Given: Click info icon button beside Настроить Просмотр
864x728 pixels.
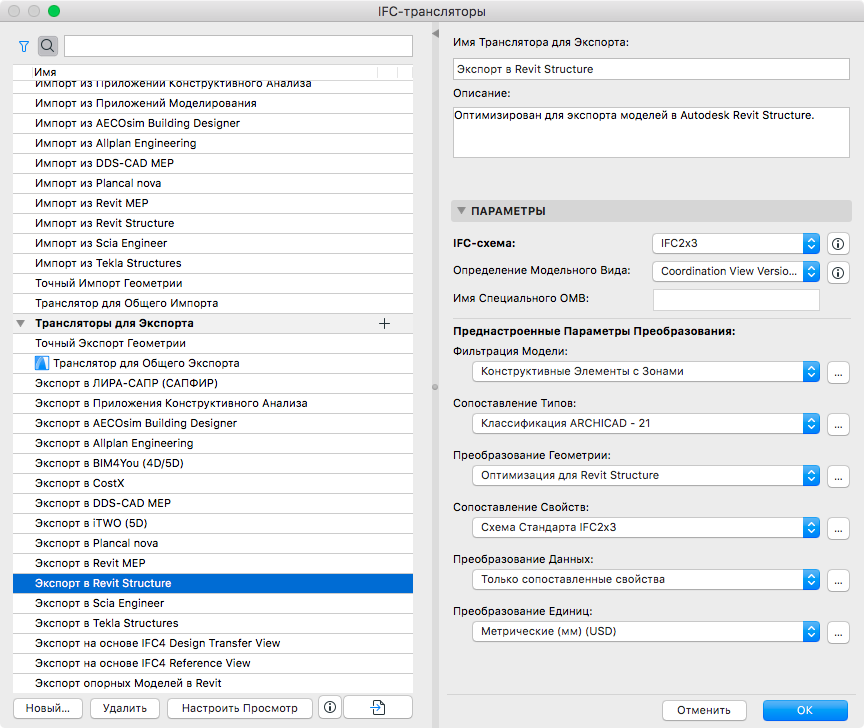Looking at the screenshot, I should 330,707.
